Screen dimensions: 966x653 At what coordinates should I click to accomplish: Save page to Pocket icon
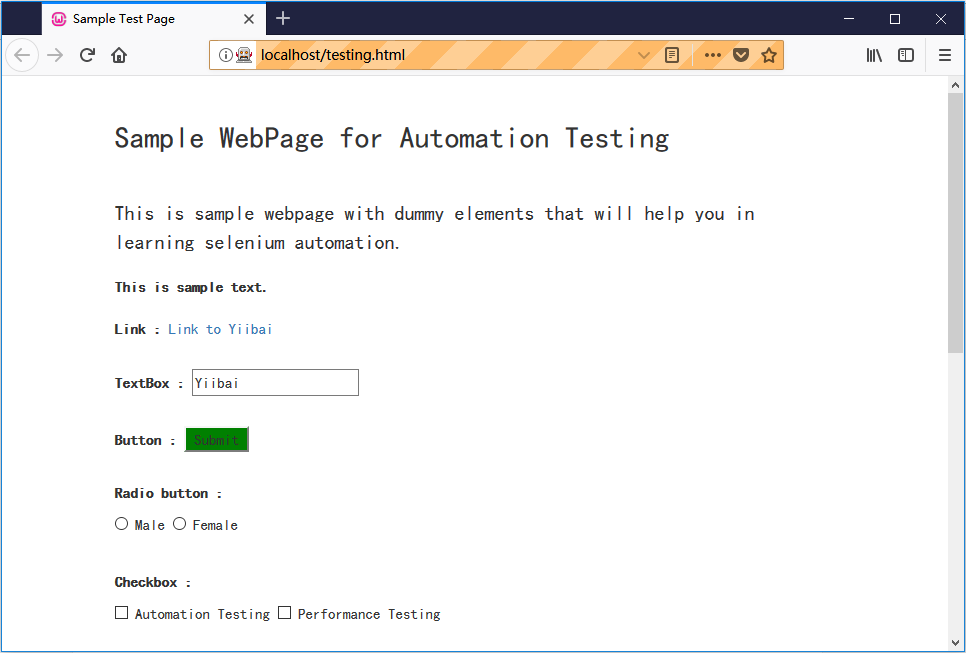(x=741, y=55)
